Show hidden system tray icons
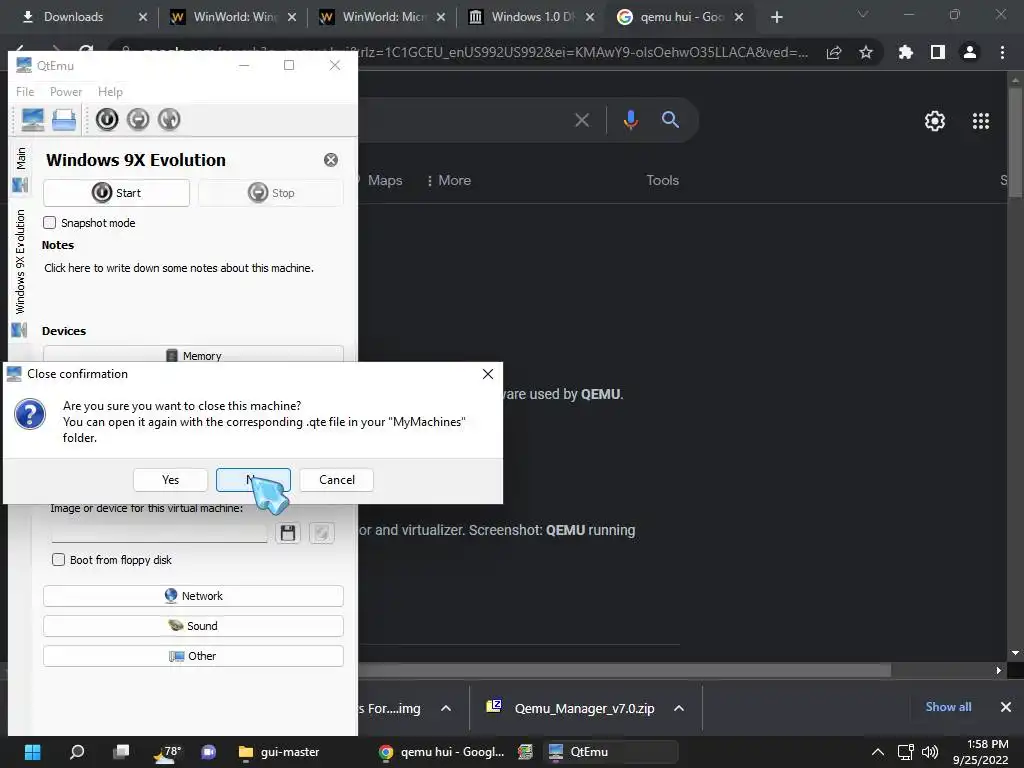The height and width of the screenshot is (768, 1024). tap(878, 752)
